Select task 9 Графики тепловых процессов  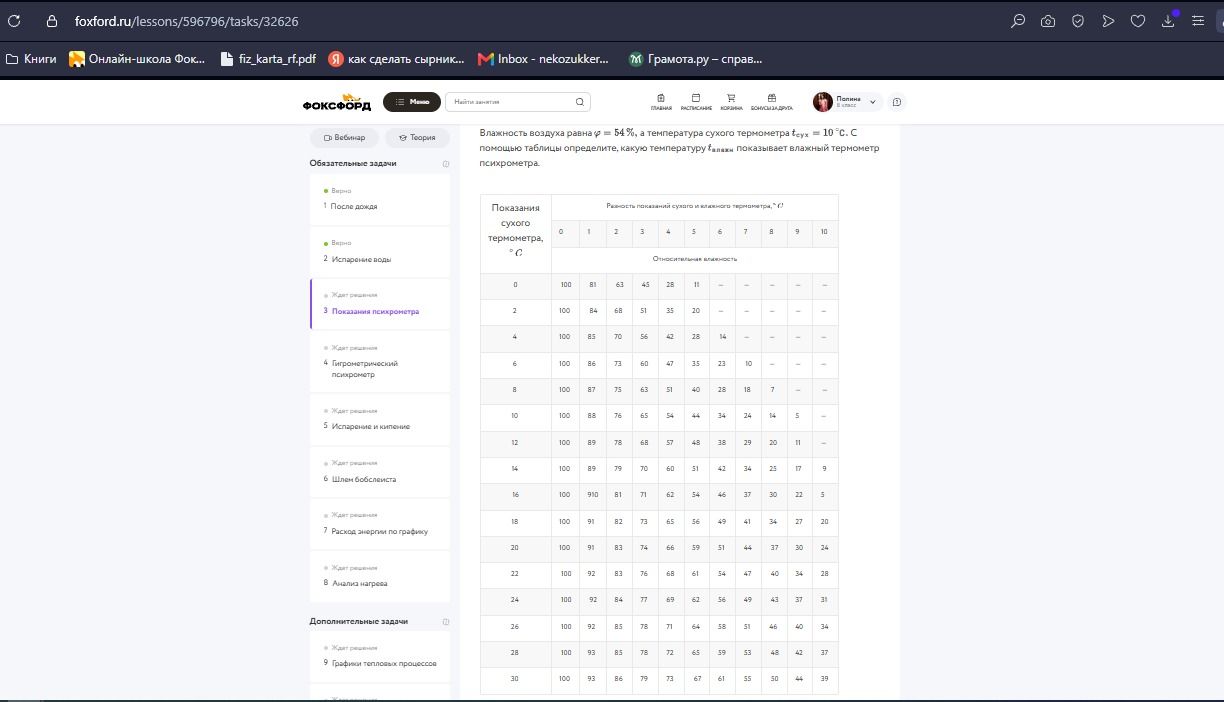click(x=380, y=656)
